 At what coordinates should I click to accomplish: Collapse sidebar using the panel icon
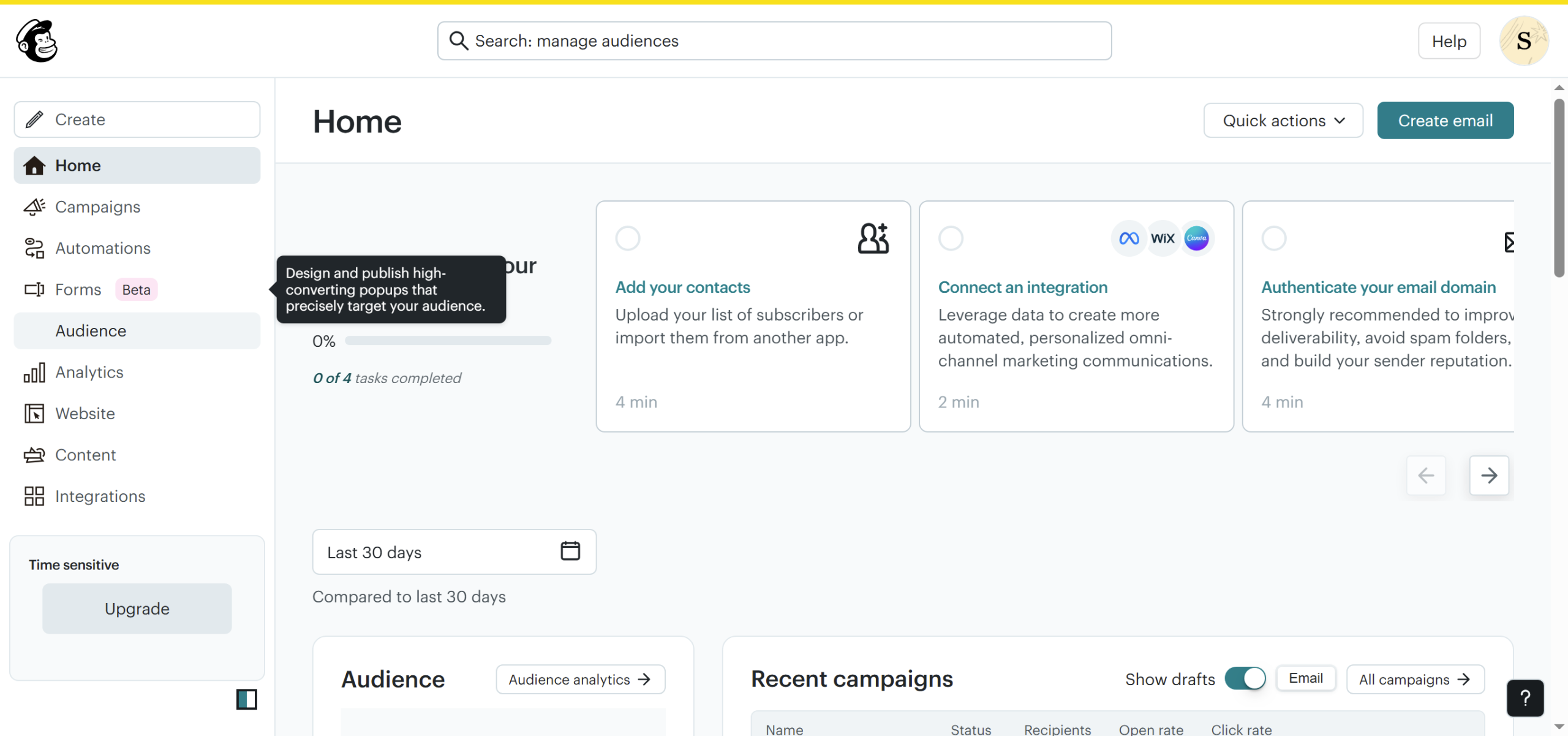pos(246,699)
